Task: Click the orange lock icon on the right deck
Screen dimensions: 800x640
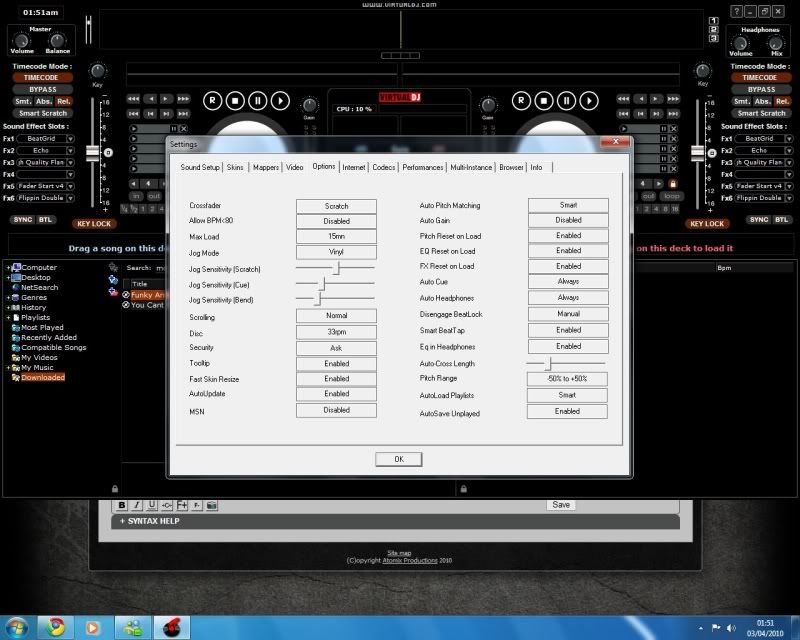Action: tap(673, 184)
